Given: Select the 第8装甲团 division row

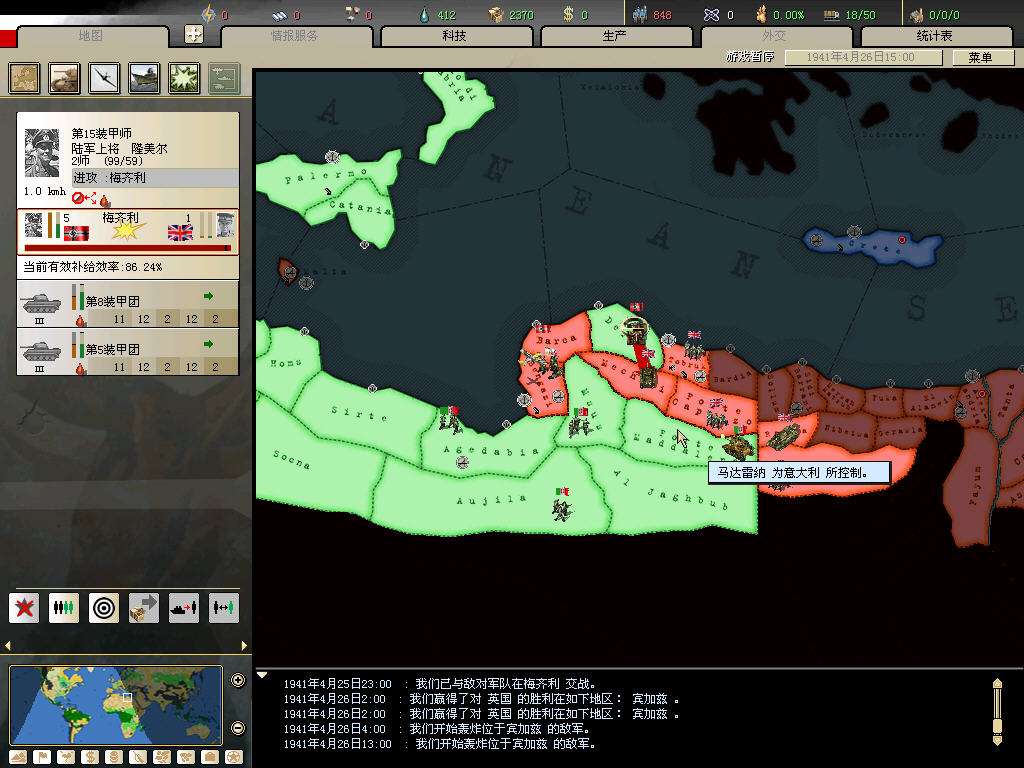Looking at the screenshot, I should 127,304.
